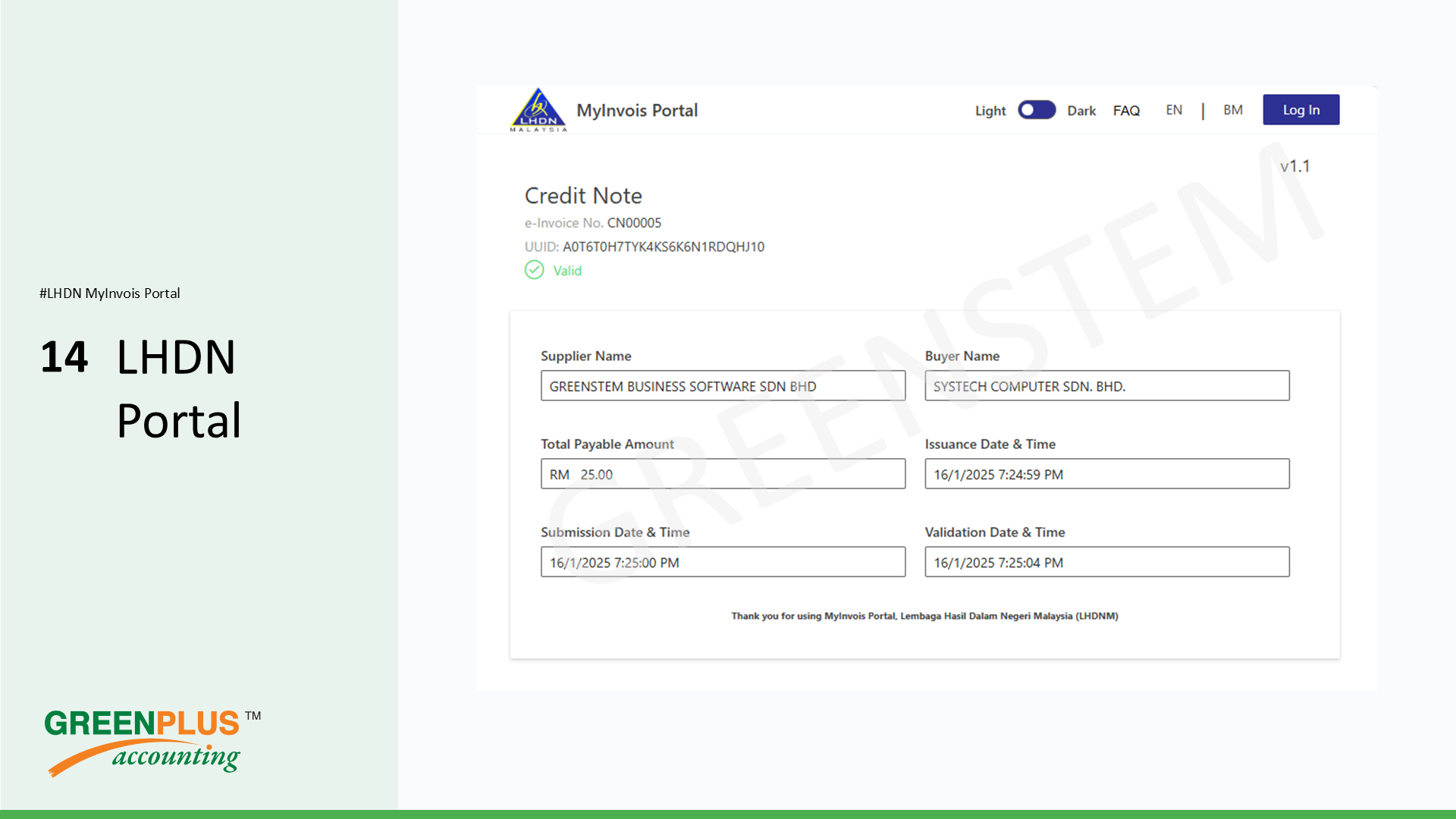The height and width of the screenshot is (819, 1456).
Task: Select e-Invoice number CN00005
Action: pyautogui.click(x=634, y=223)
